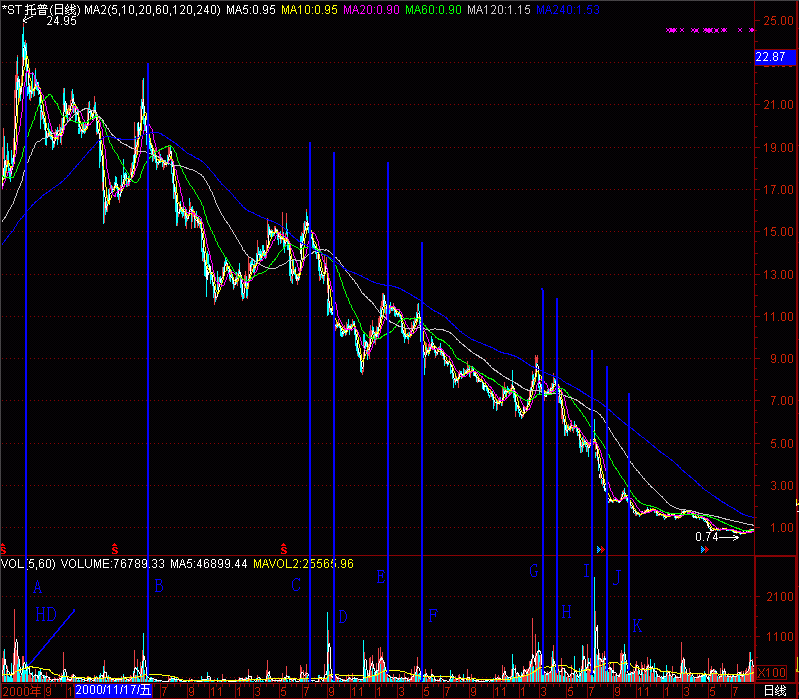This screenshot has height=700, width=799.
Task: Click the blue letter G marker
Action: coord(534,571)
